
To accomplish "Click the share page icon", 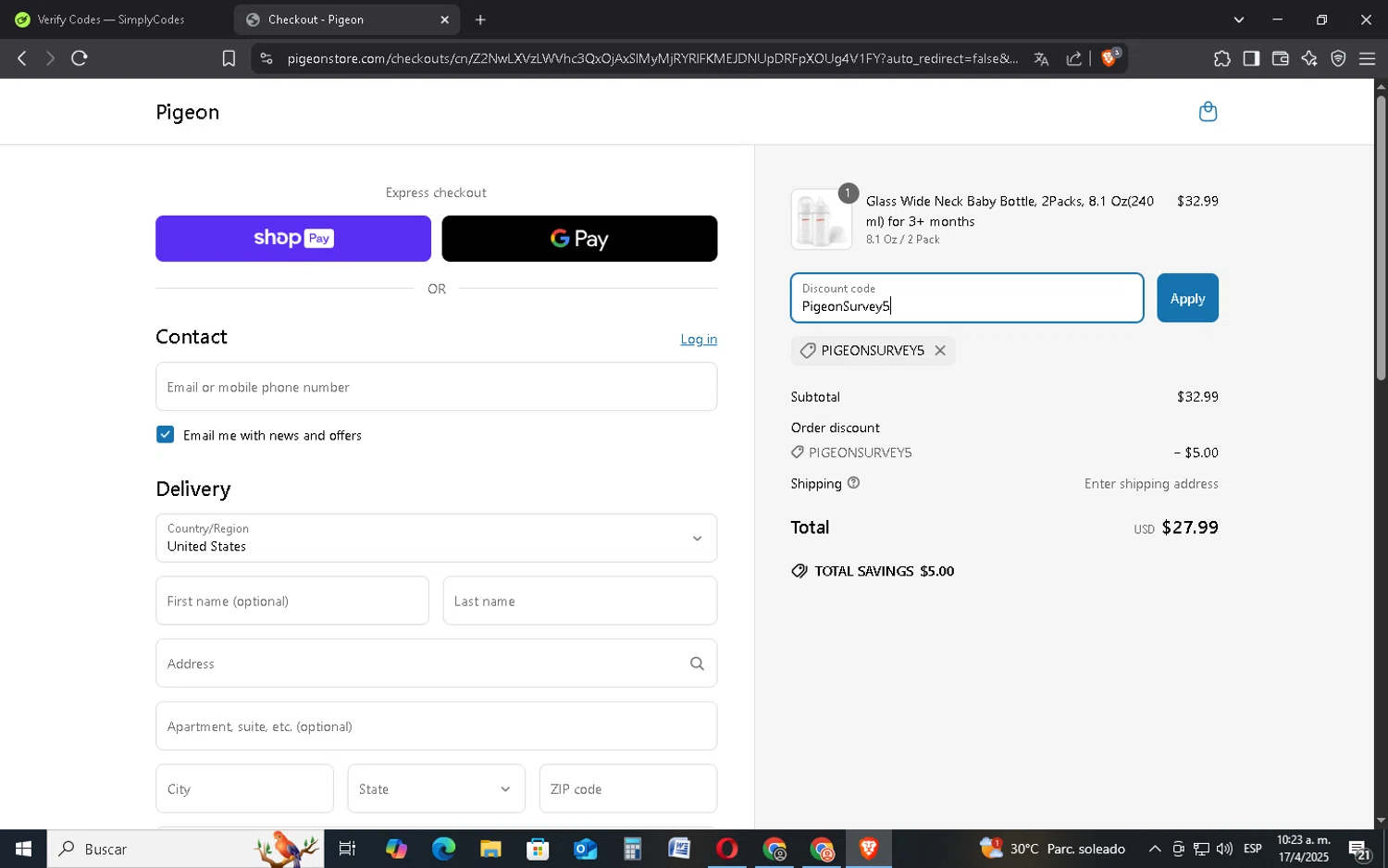I will 1074,58.
